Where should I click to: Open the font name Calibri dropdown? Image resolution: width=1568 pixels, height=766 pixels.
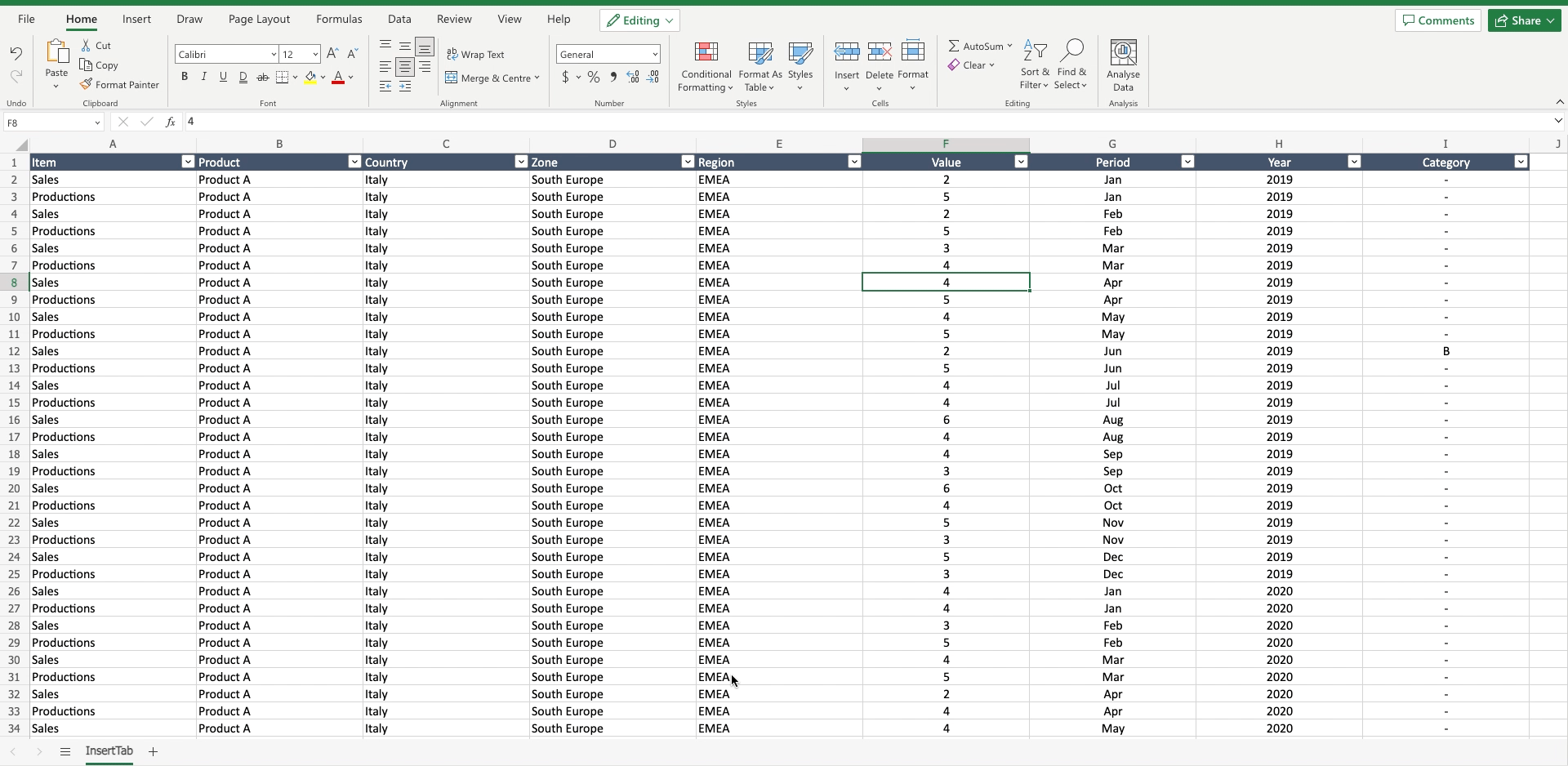(274, 55)
